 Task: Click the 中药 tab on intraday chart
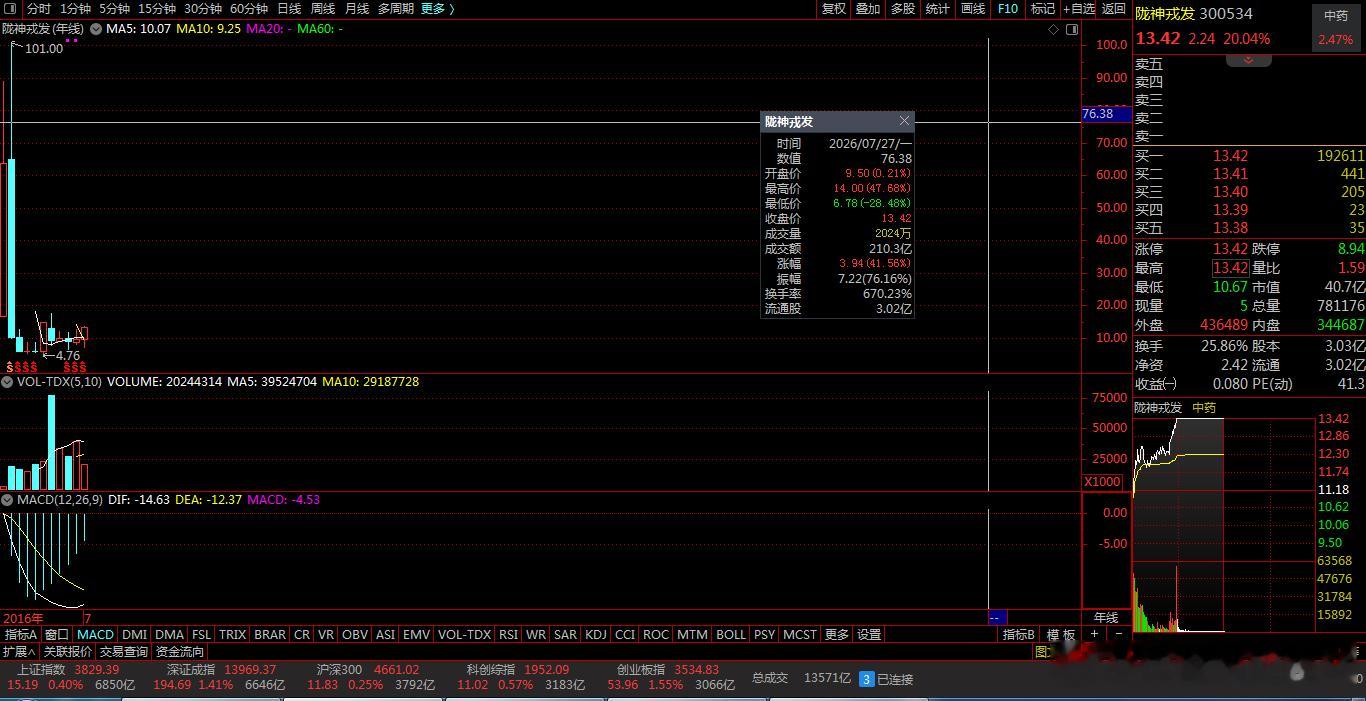pos(1204,408)
